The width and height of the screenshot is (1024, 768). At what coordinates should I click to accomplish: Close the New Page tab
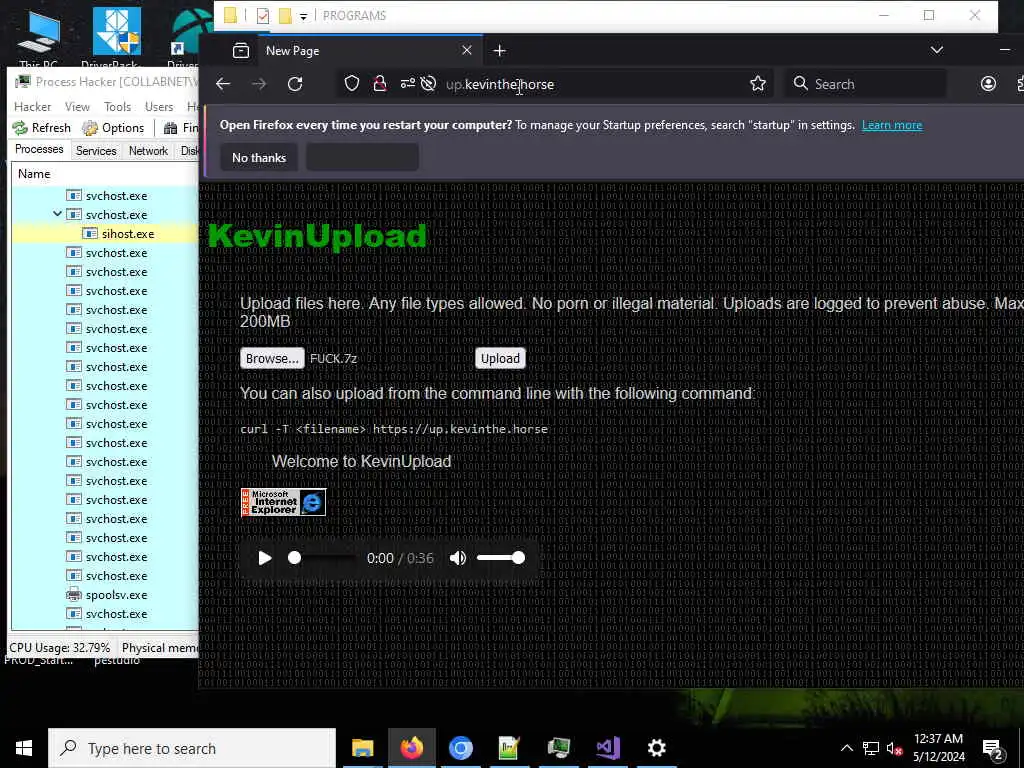(466, 50)
